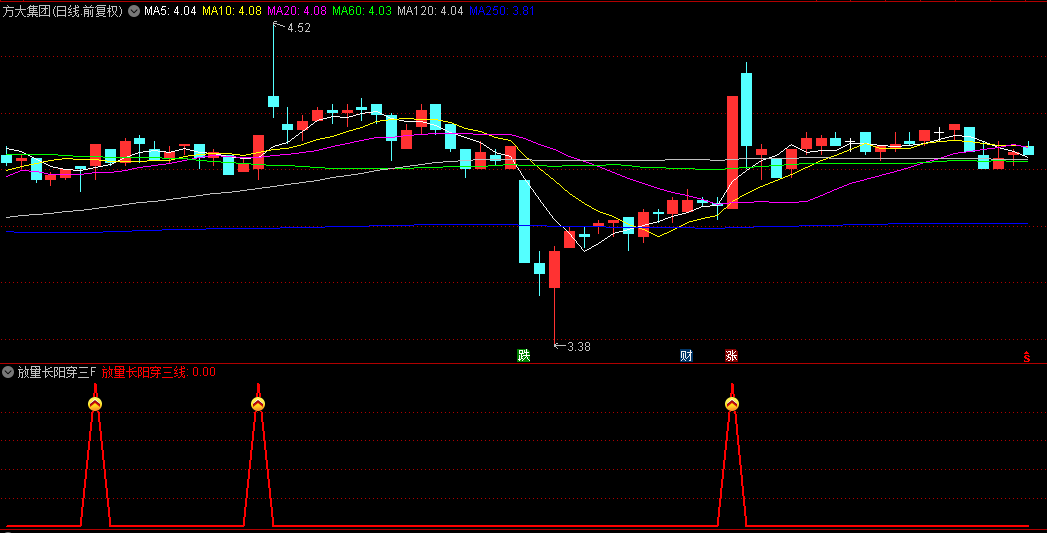Click the MA5: 4.04 label
The image size is (1047, 533).
pos(170,11)
